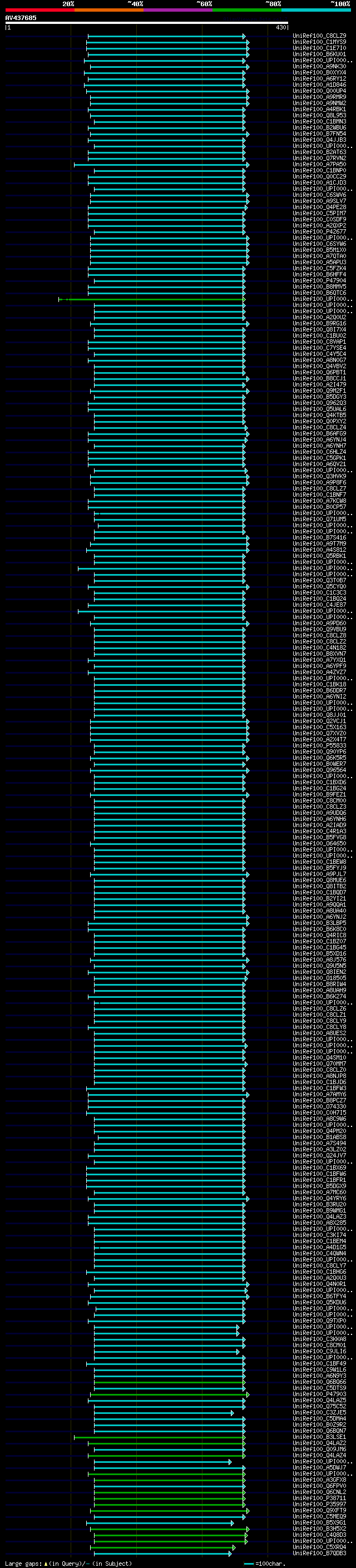Open hit UniRef100_C8CLZ9

[x=319, y=36]
